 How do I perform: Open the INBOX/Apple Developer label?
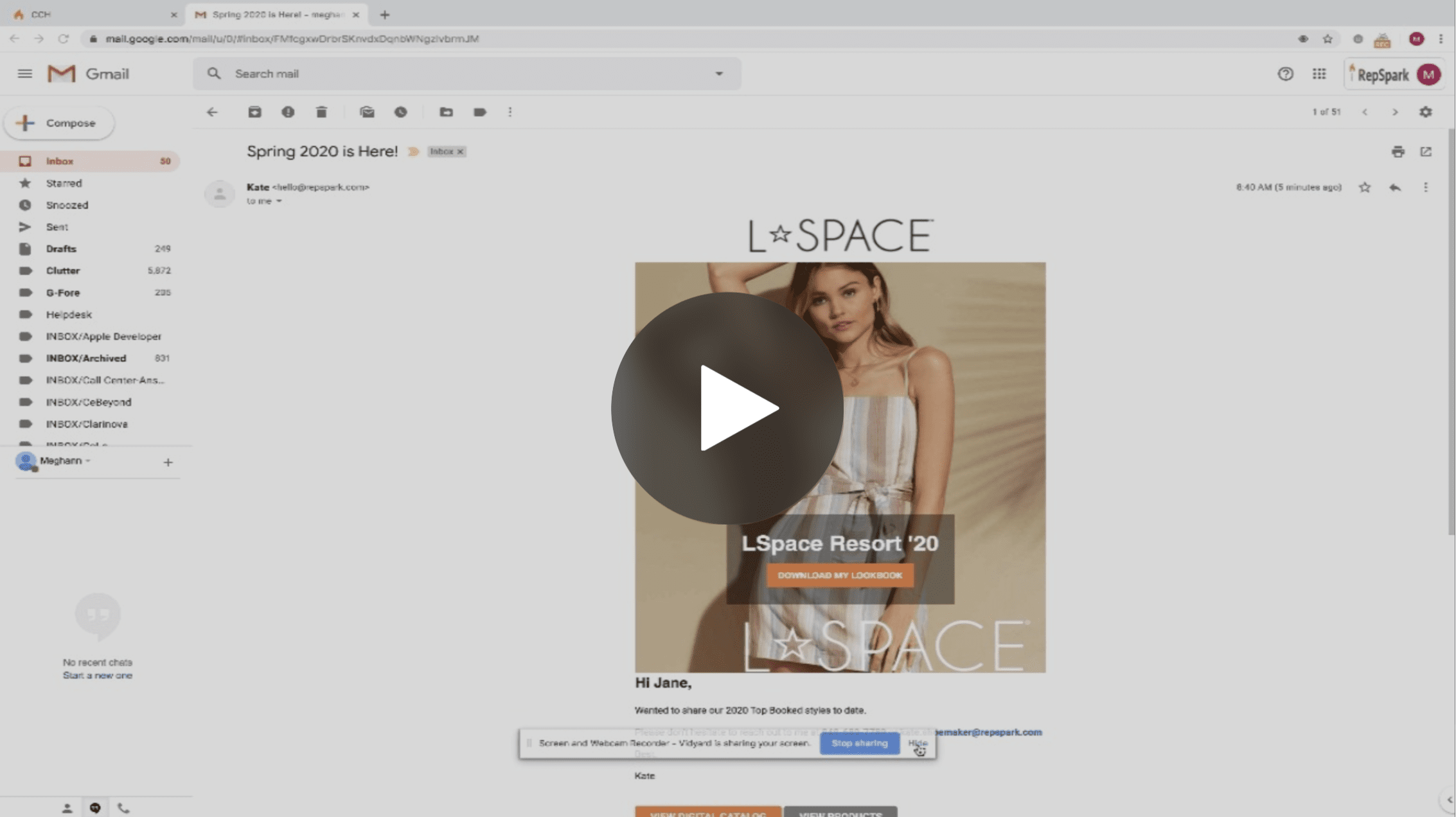90,336
